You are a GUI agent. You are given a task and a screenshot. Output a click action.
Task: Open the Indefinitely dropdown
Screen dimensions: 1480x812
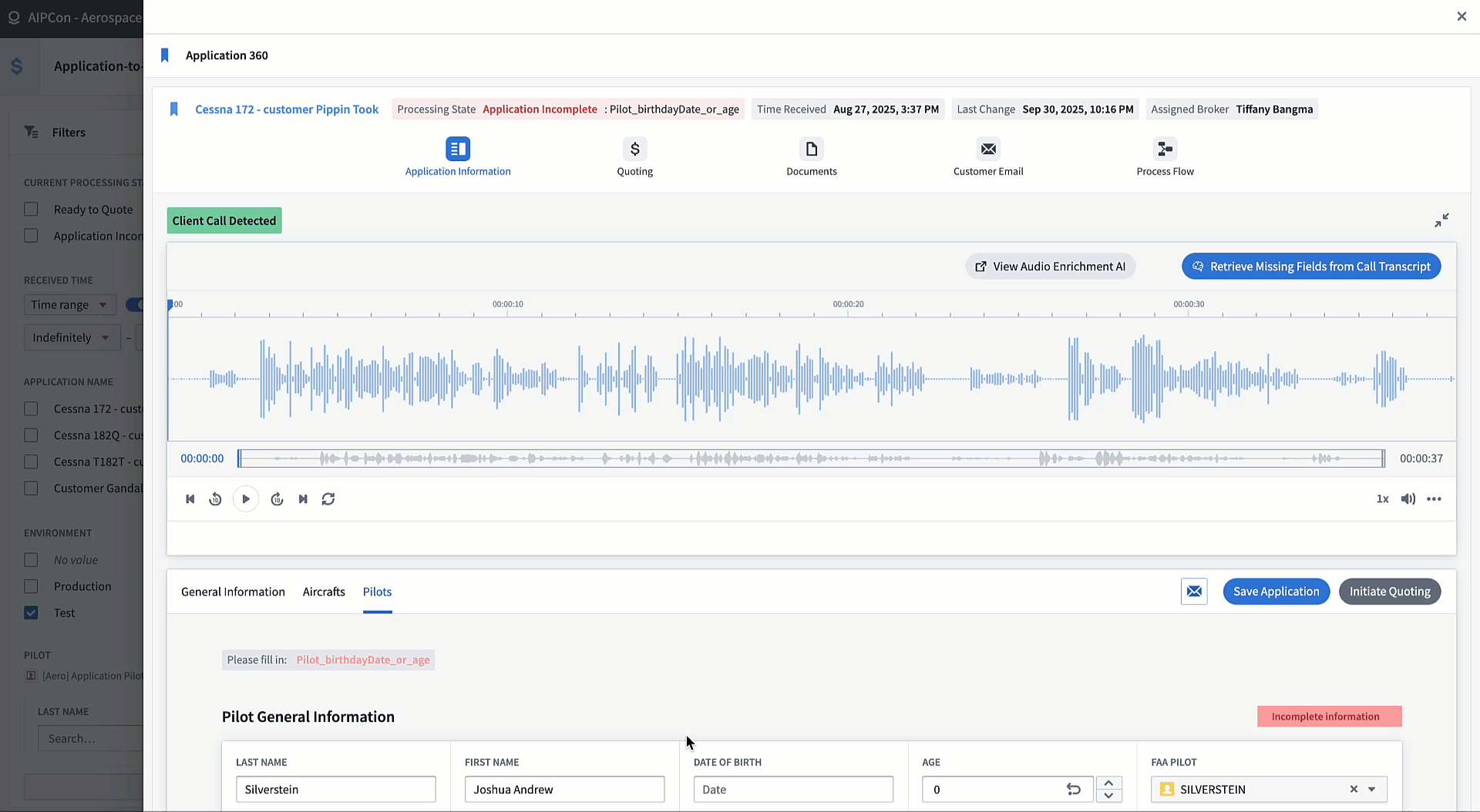click(x=72, y=337)
